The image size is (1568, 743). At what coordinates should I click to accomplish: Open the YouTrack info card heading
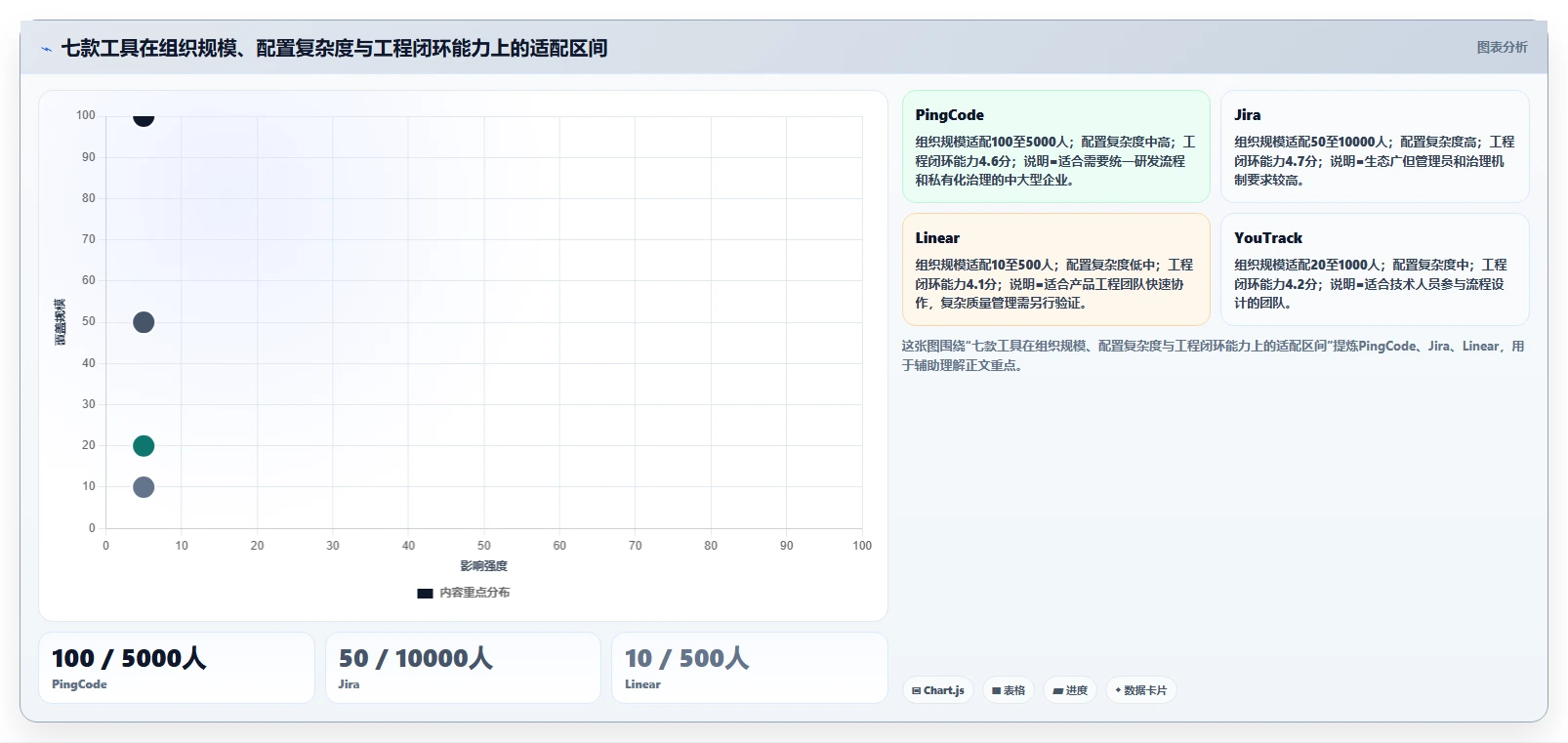(x=1267, y=238)
